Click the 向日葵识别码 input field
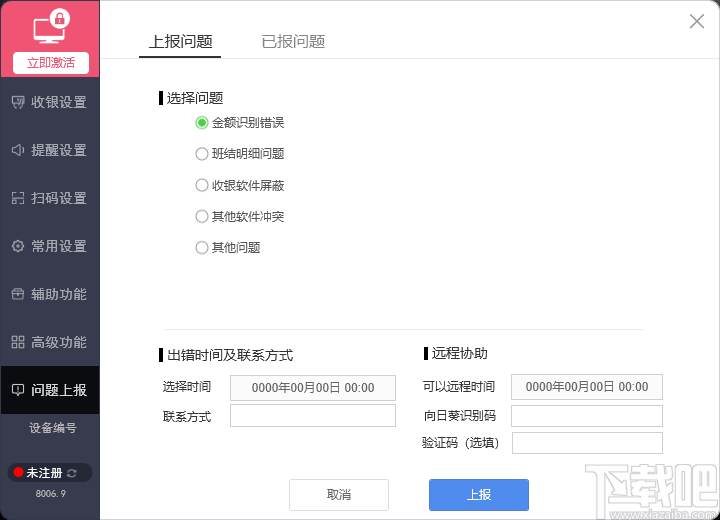The image size is (720, 520). pyautogui.click(x=587, y=416)
